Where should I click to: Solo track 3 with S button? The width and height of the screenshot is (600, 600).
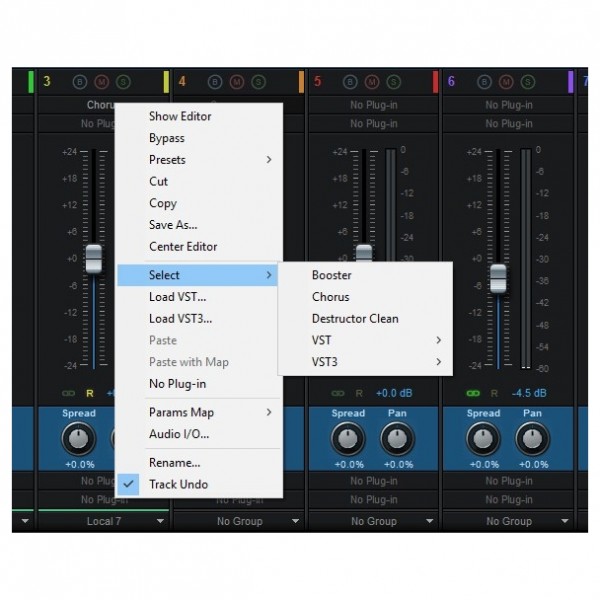coord(123,82)
